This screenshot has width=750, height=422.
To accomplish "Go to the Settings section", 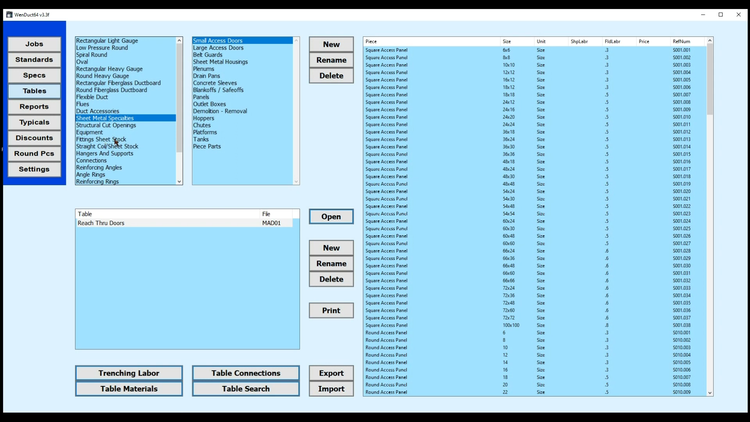I will [34, 169].
